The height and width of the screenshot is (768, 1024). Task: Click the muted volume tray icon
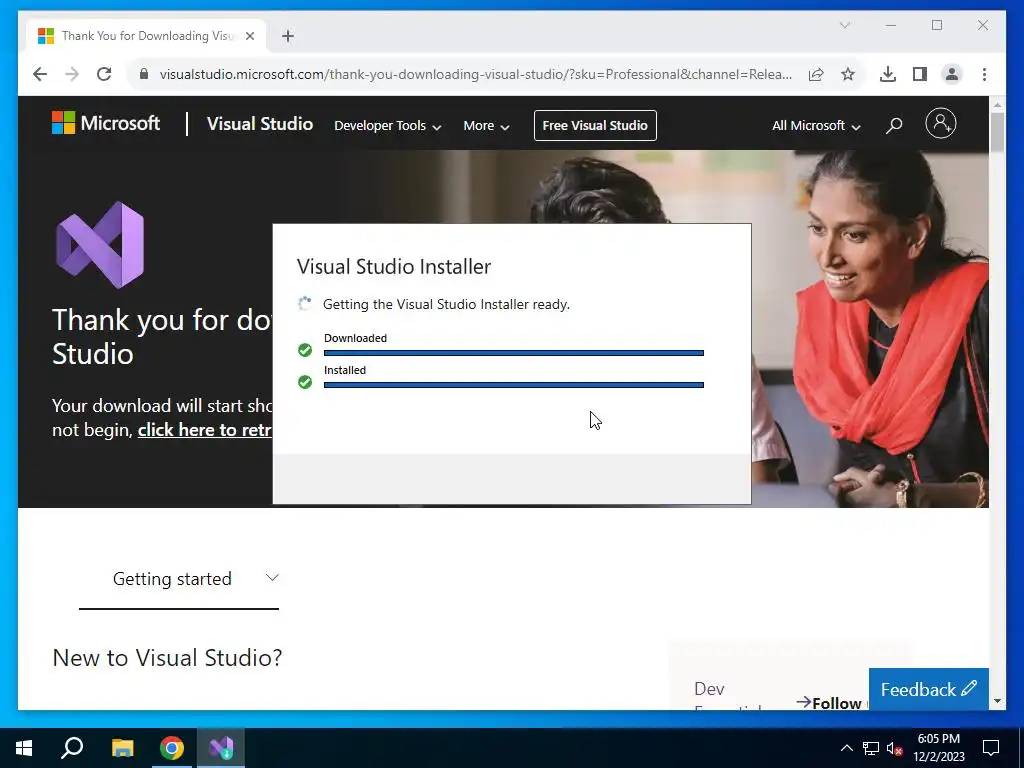click(x=895, y=748)
